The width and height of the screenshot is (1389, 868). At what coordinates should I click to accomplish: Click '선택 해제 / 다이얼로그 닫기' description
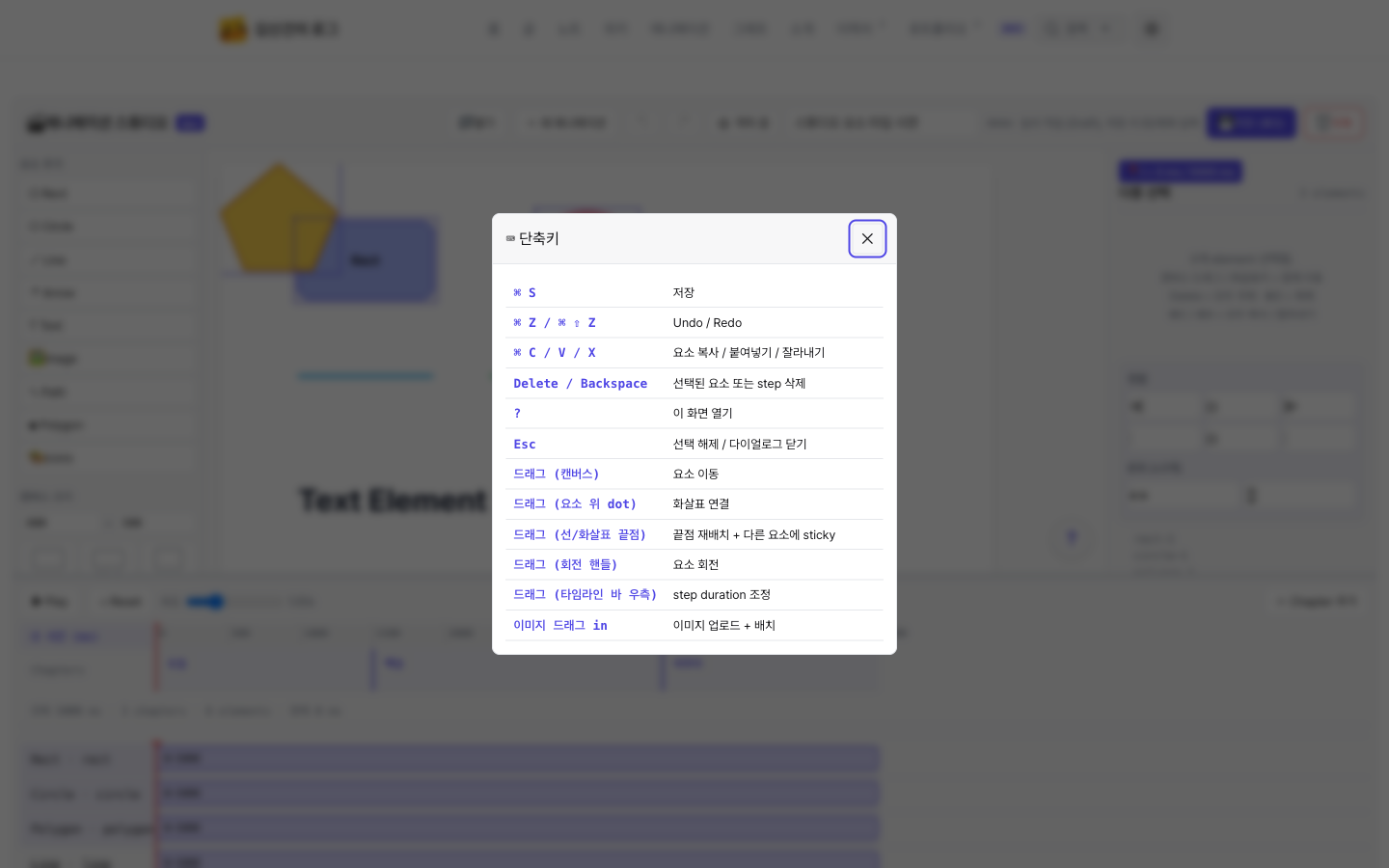(740, 445)
